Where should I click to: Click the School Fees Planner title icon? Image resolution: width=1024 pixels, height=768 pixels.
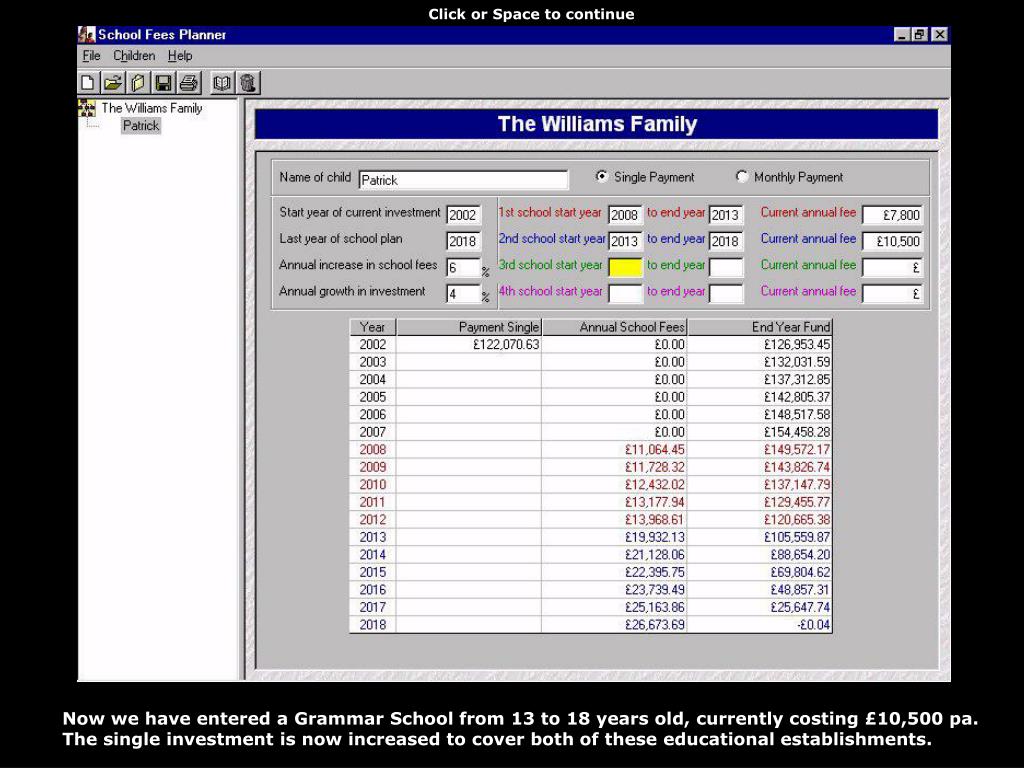point(86,35)
